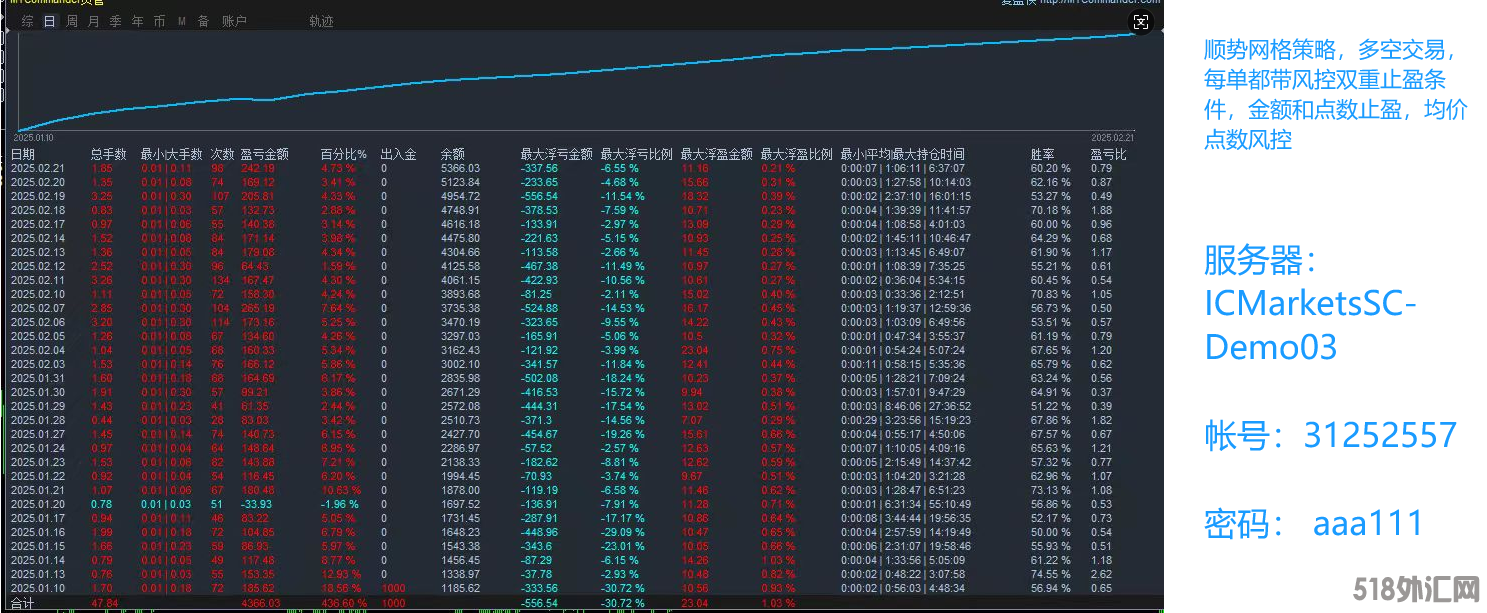1487x613 pixels.
Task: Switch to the 周 weekly tab
Action: point(72,21)
